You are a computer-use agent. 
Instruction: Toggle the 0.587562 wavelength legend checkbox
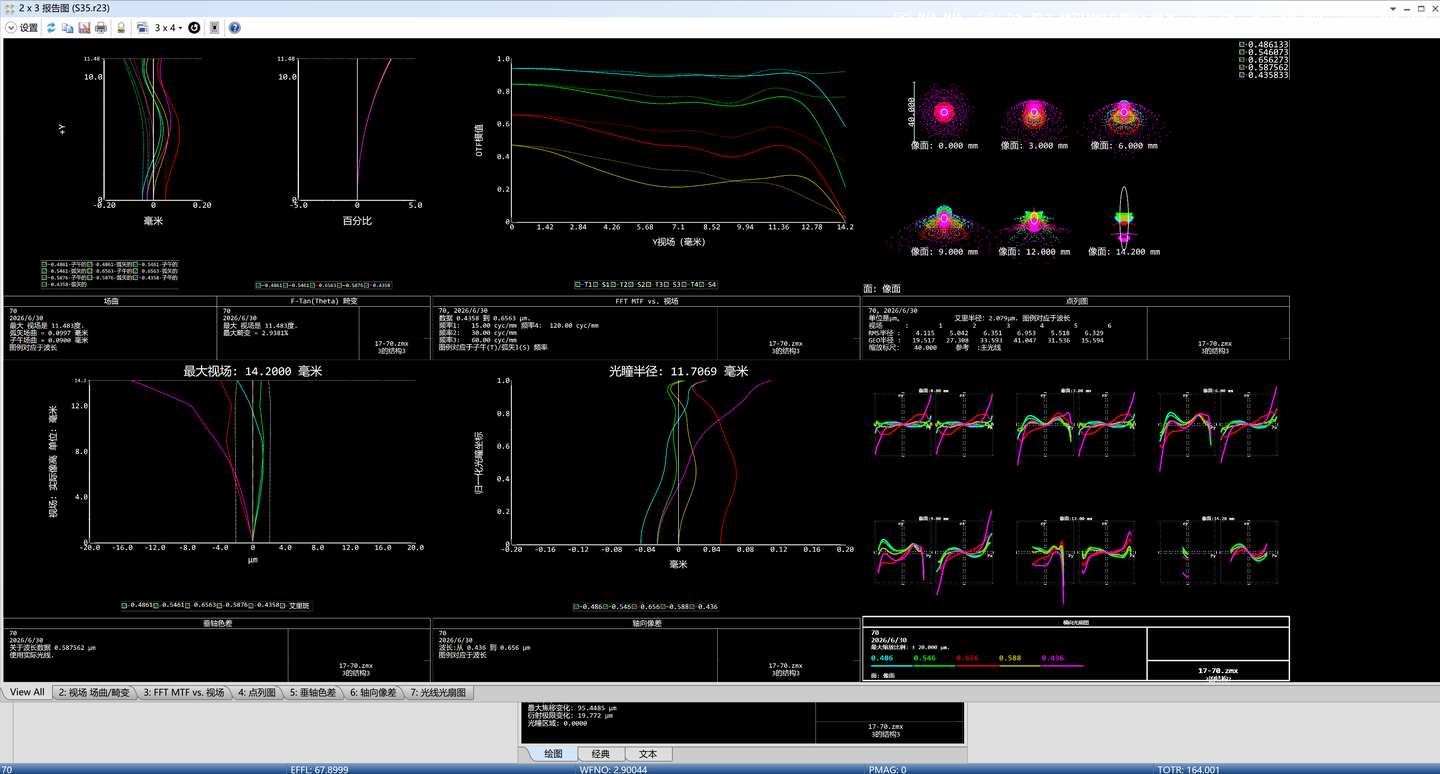pyautogui.click(x=1242, y=67)
